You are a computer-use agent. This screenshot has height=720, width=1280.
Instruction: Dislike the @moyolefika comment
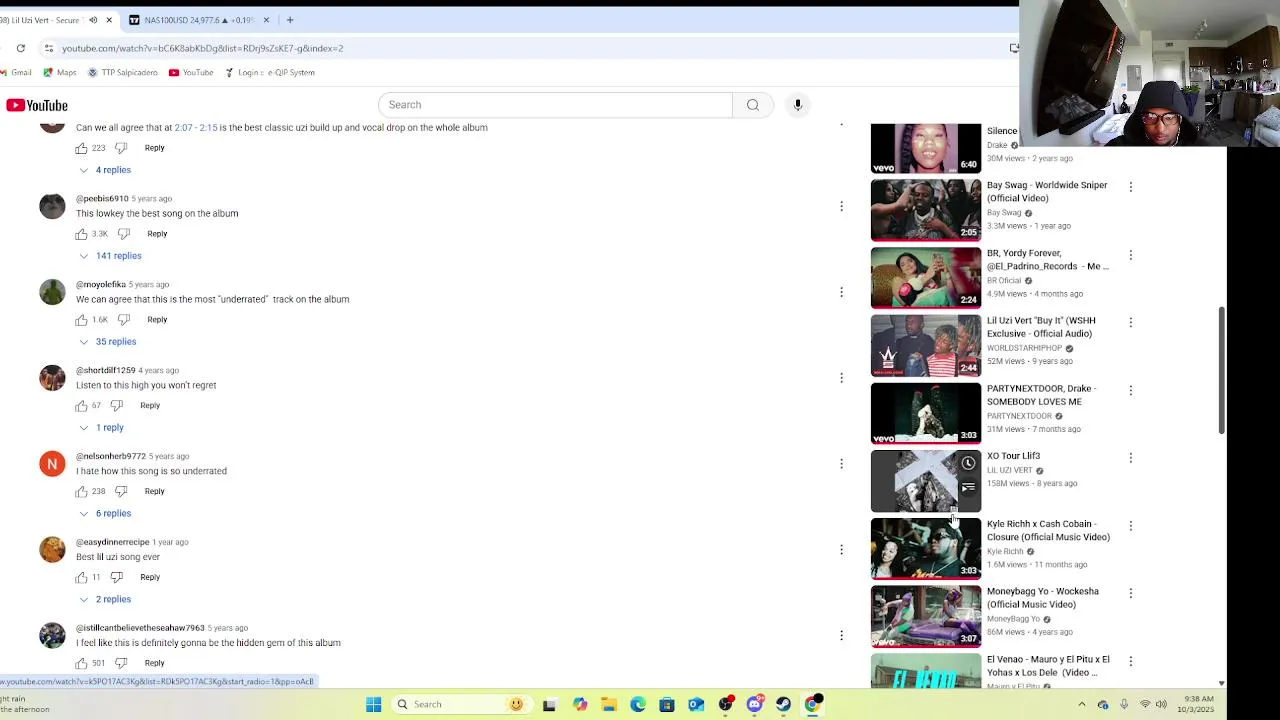pyautogui.click(x=124, y=320)
